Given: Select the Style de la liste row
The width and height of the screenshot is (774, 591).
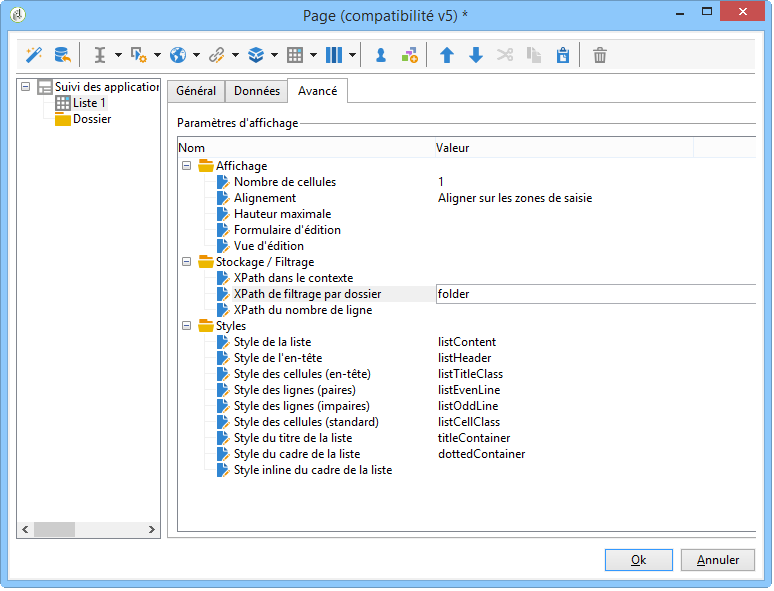Looking at the screenshot, I should (x=272, y=342).
